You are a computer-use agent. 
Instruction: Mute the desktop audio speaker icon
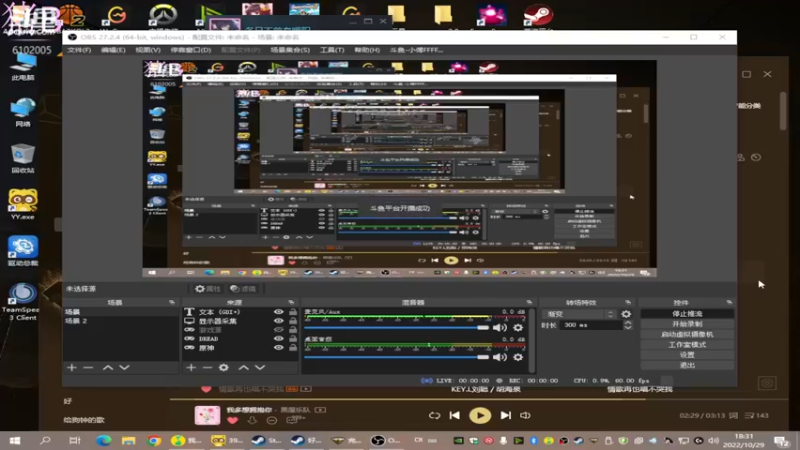pyautogui.click(x=499, y=357)
